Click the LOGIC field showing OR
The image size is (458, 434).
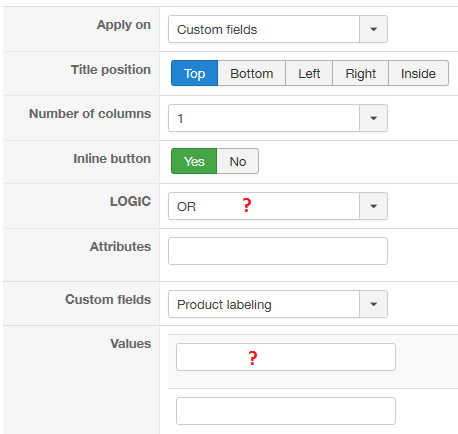click(x=264, y=206)
